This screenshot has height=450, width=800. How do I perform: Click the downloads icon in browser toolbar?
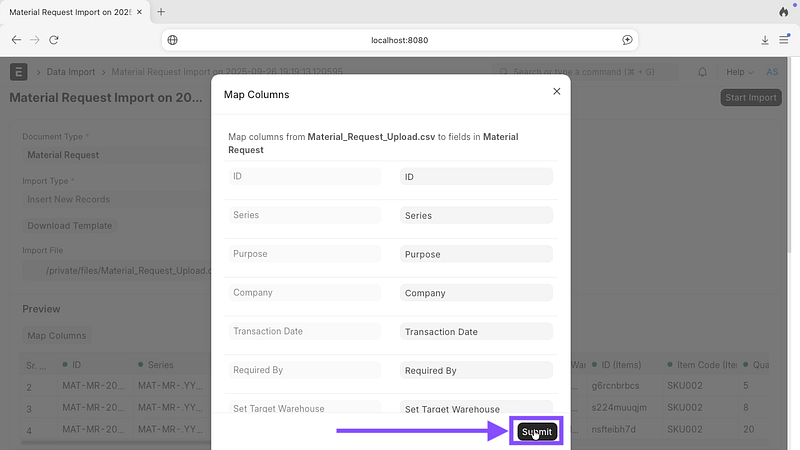765,40
